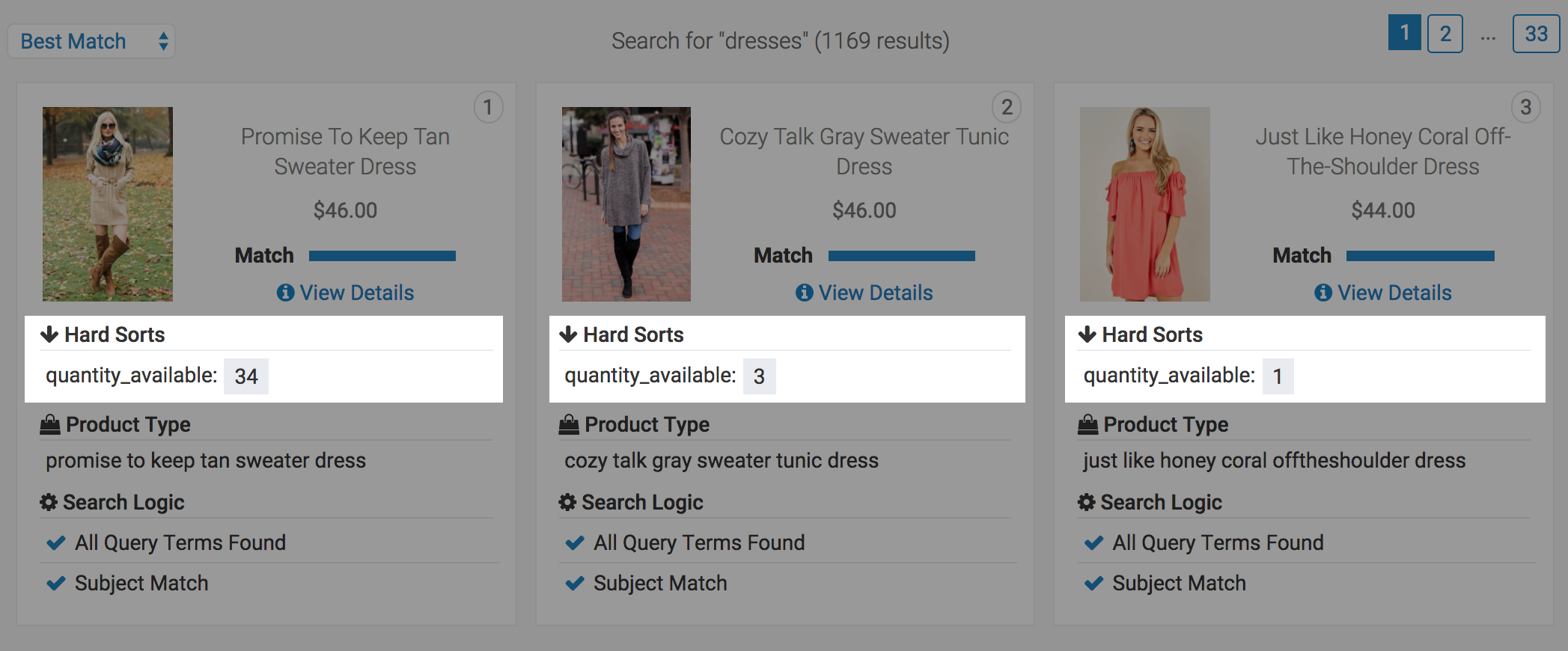1568x651 pixels.
Task: Click Subject Match checkmark on third card
Action: (x=1093, y=583)
